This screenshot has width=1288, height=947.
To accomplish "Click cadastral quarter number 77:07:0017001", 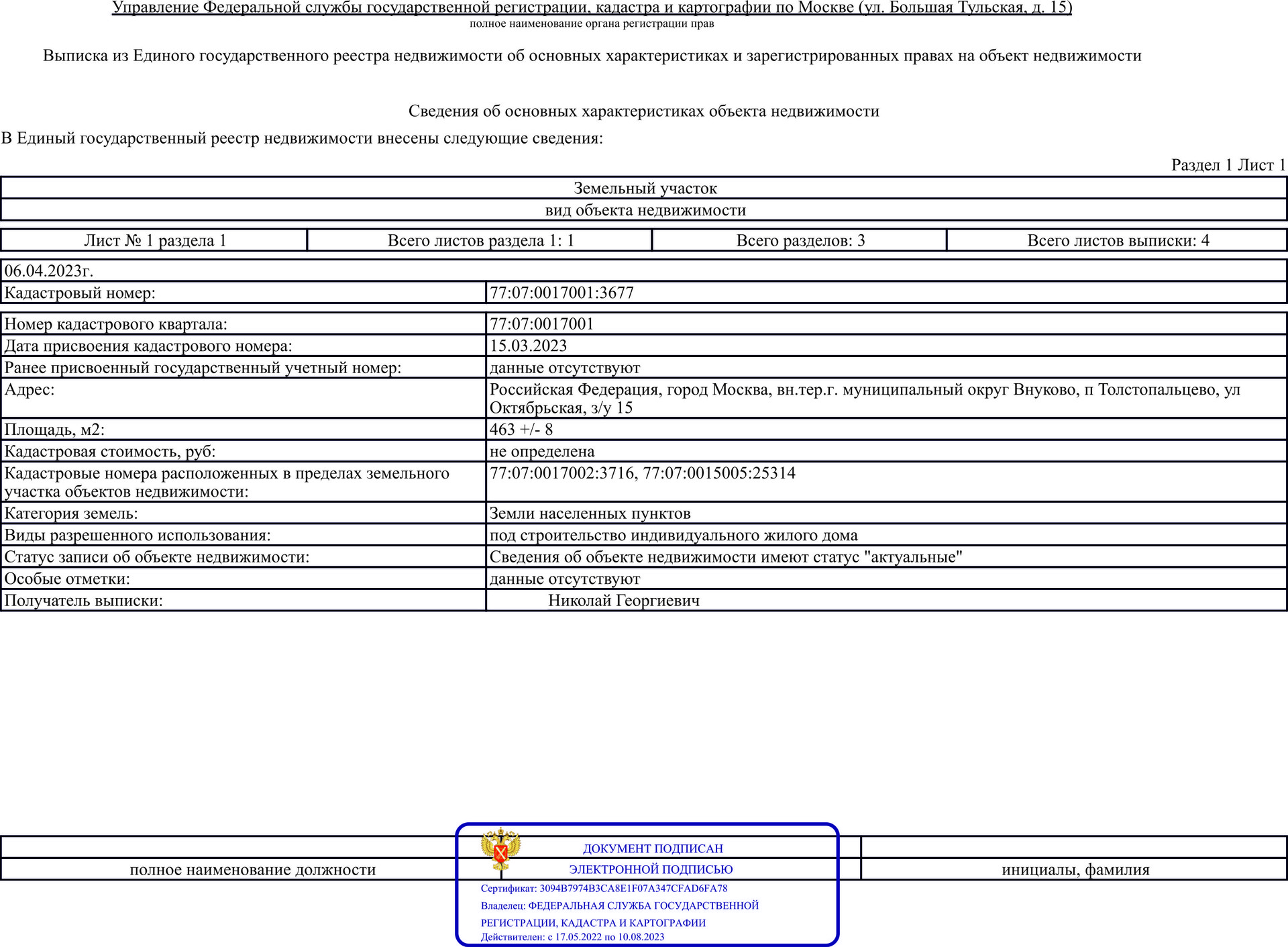I will [541, 324].
